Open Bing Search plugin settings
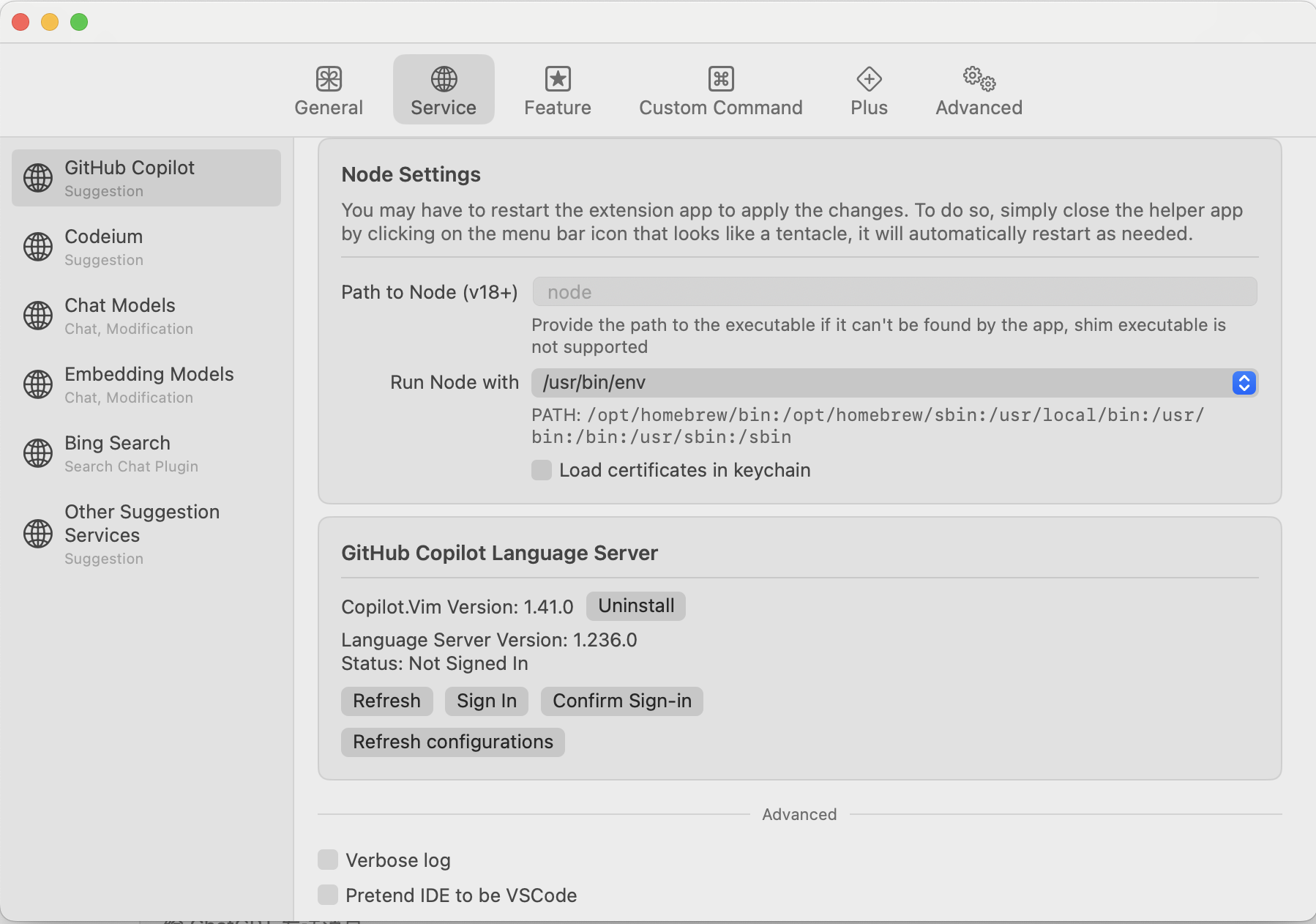This screenshot has height=924, width=1316. click(146, 453)
